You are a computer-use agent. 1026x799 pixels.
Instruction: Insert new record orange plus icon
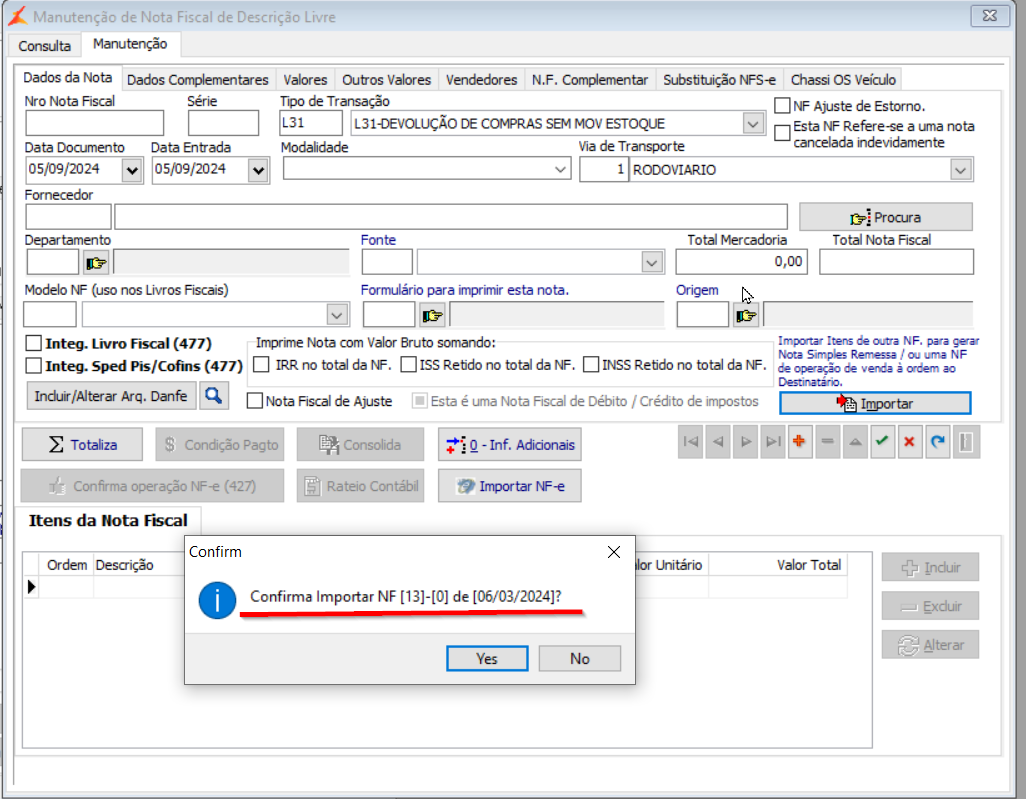tap(800, 442)
